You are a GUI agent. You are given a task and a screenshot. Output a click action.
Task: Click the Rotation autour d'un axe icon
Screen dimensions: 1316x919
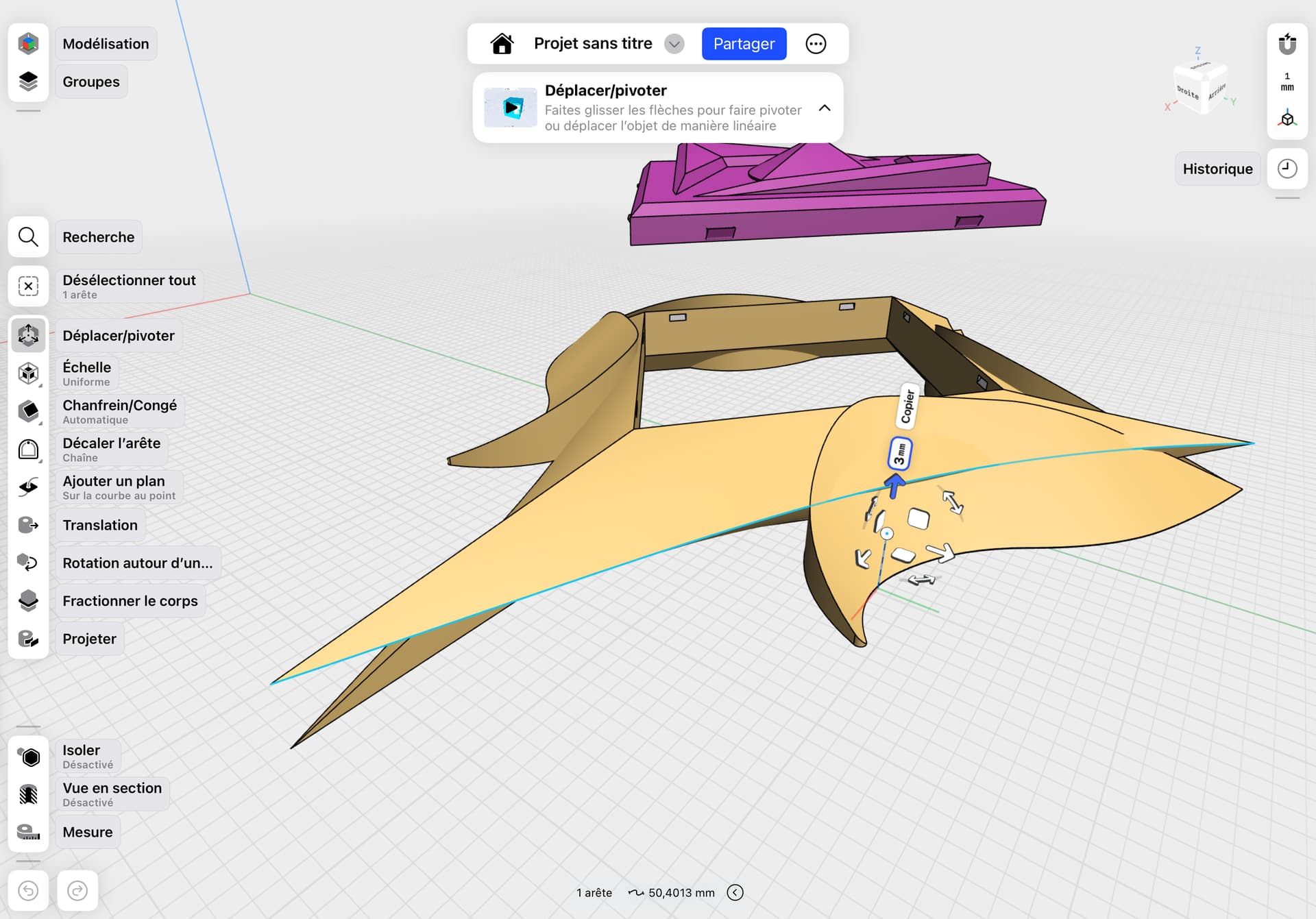(x=28, y=563)
